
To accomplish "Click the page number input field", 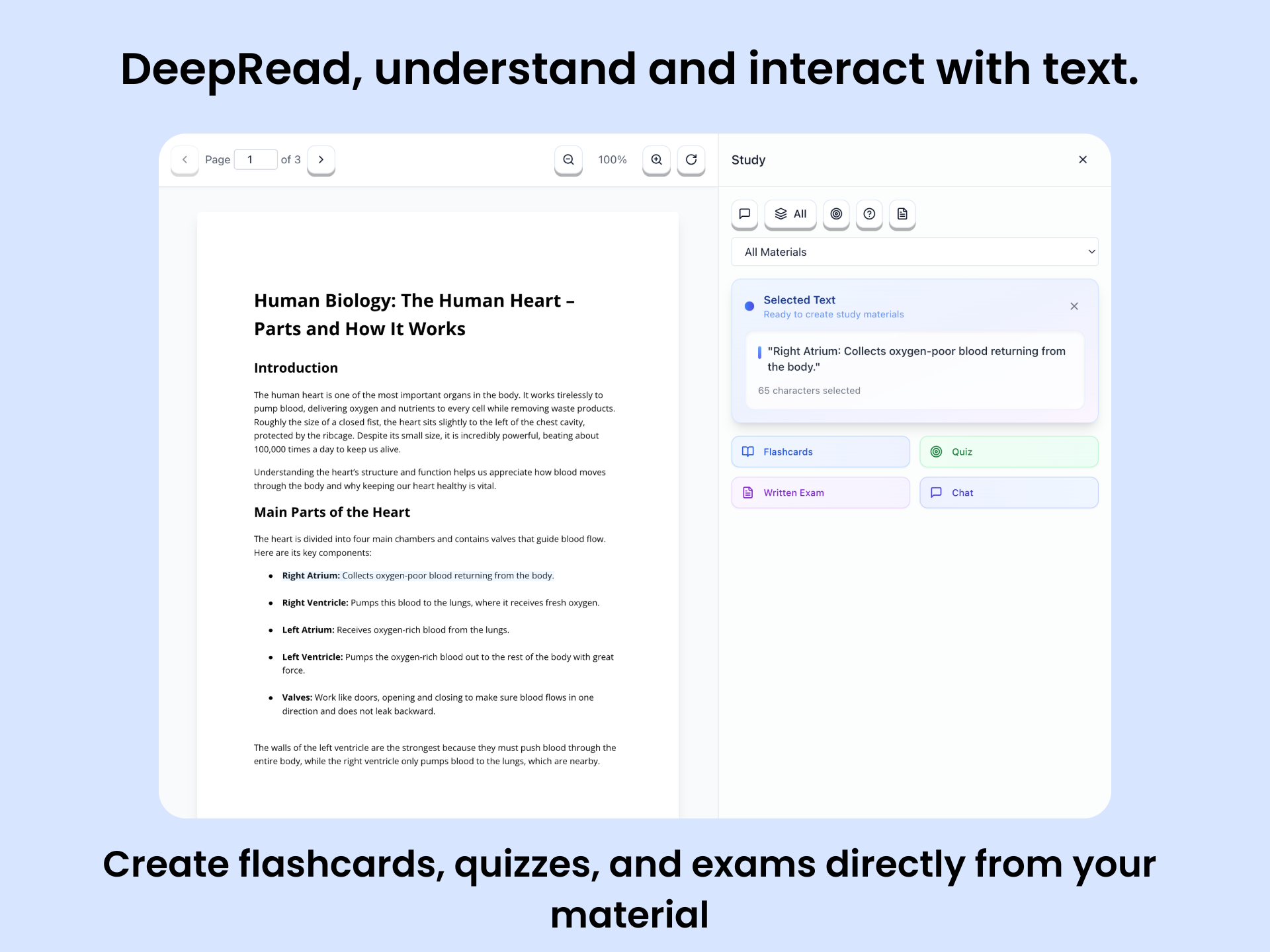I will click(x=255, y=159).
